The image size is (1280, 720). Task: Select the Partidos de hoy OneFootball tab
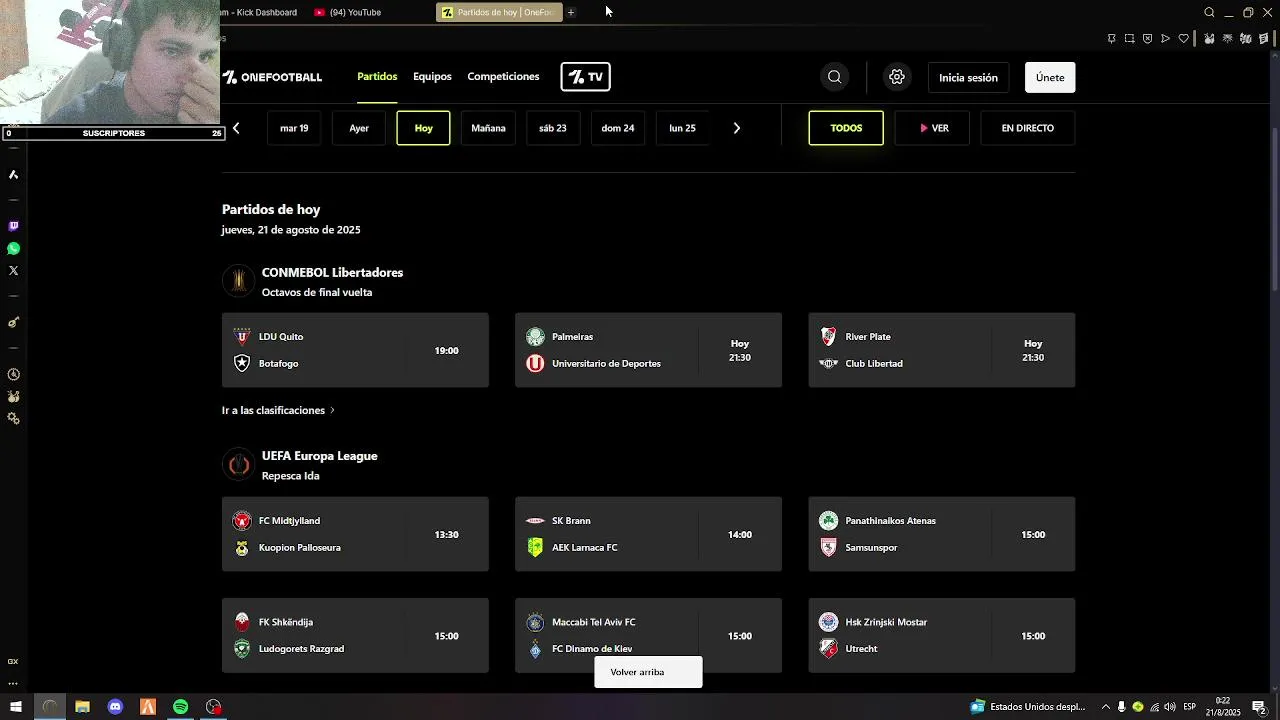coord(498,12)
